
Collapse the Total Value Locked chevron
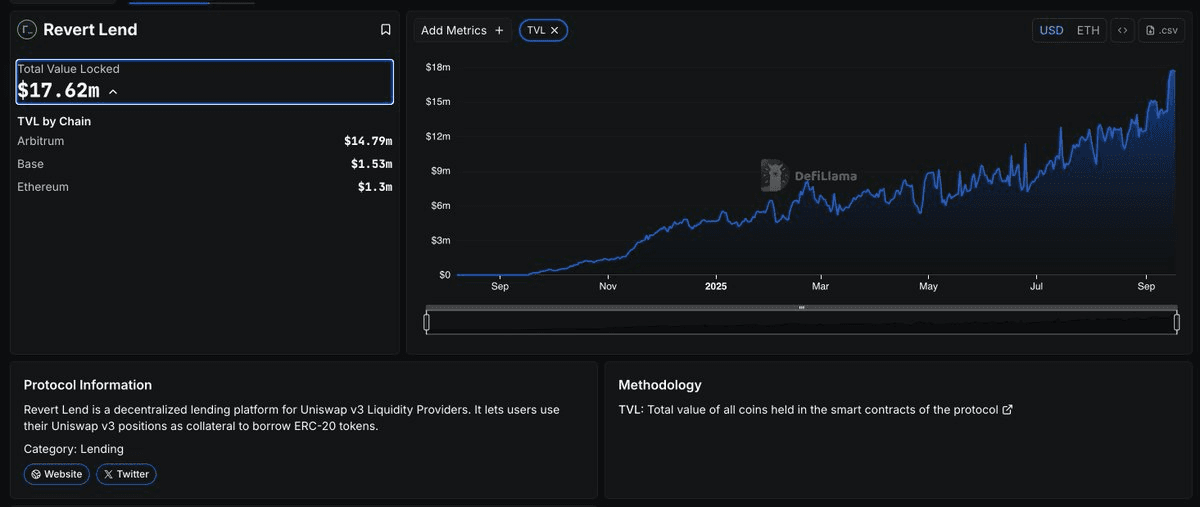click(113, 92)
